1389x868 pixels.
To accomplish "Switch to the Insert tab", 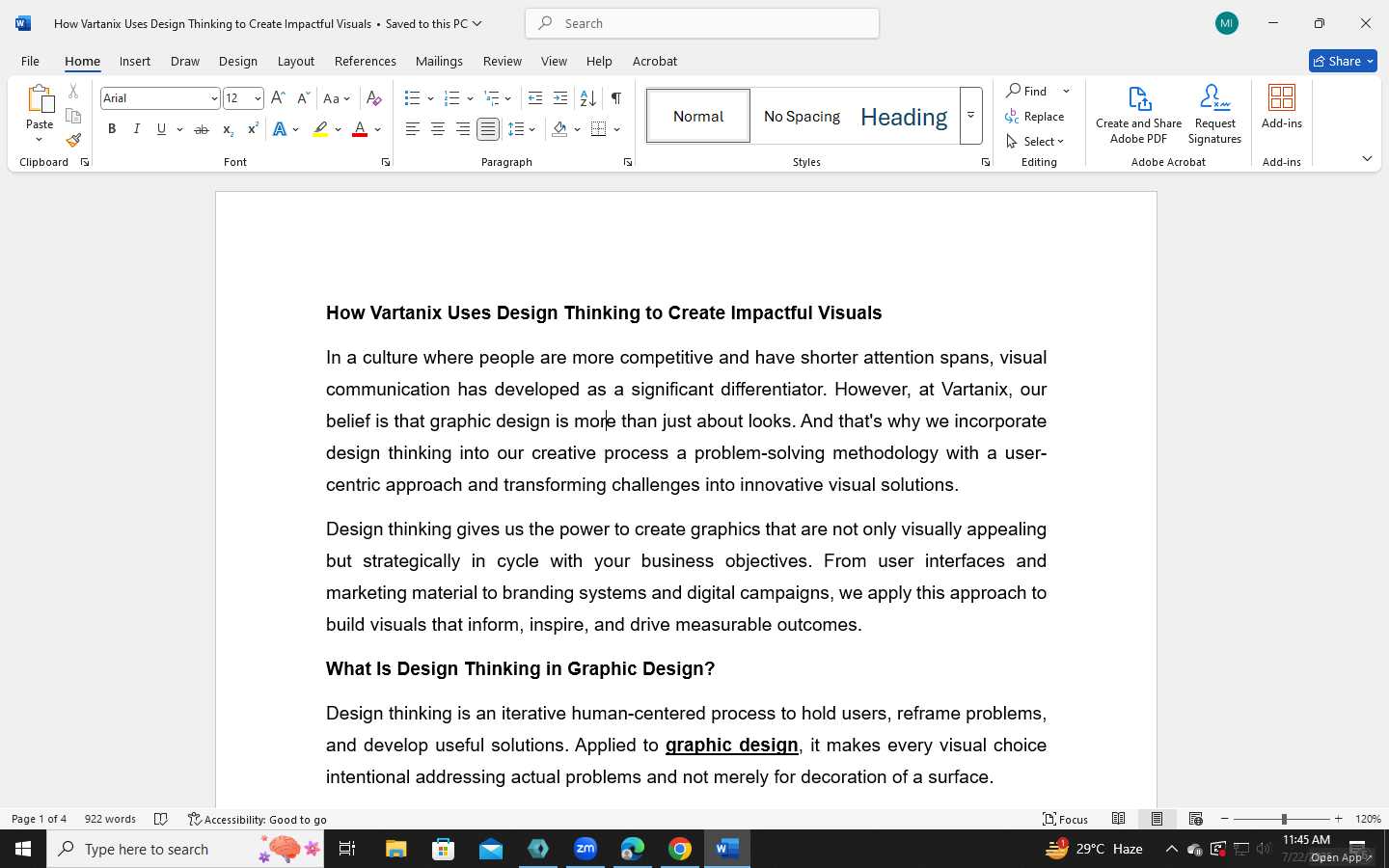I will click(x=135, y=61).
